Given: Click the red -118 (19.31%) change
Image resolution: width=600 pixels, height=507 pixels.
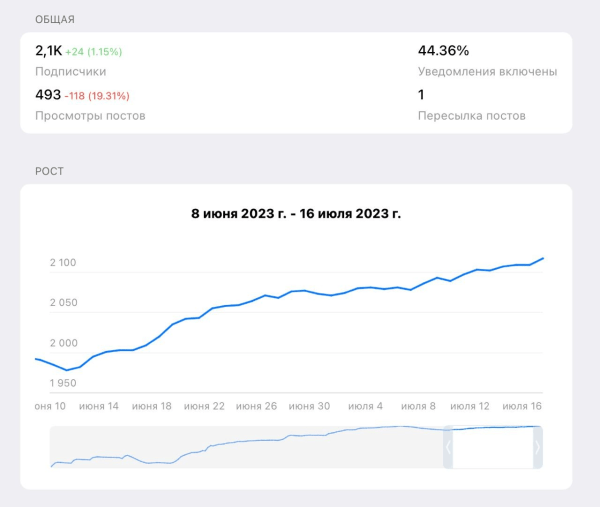Looking at the screenshot, I should coord(97,96).
